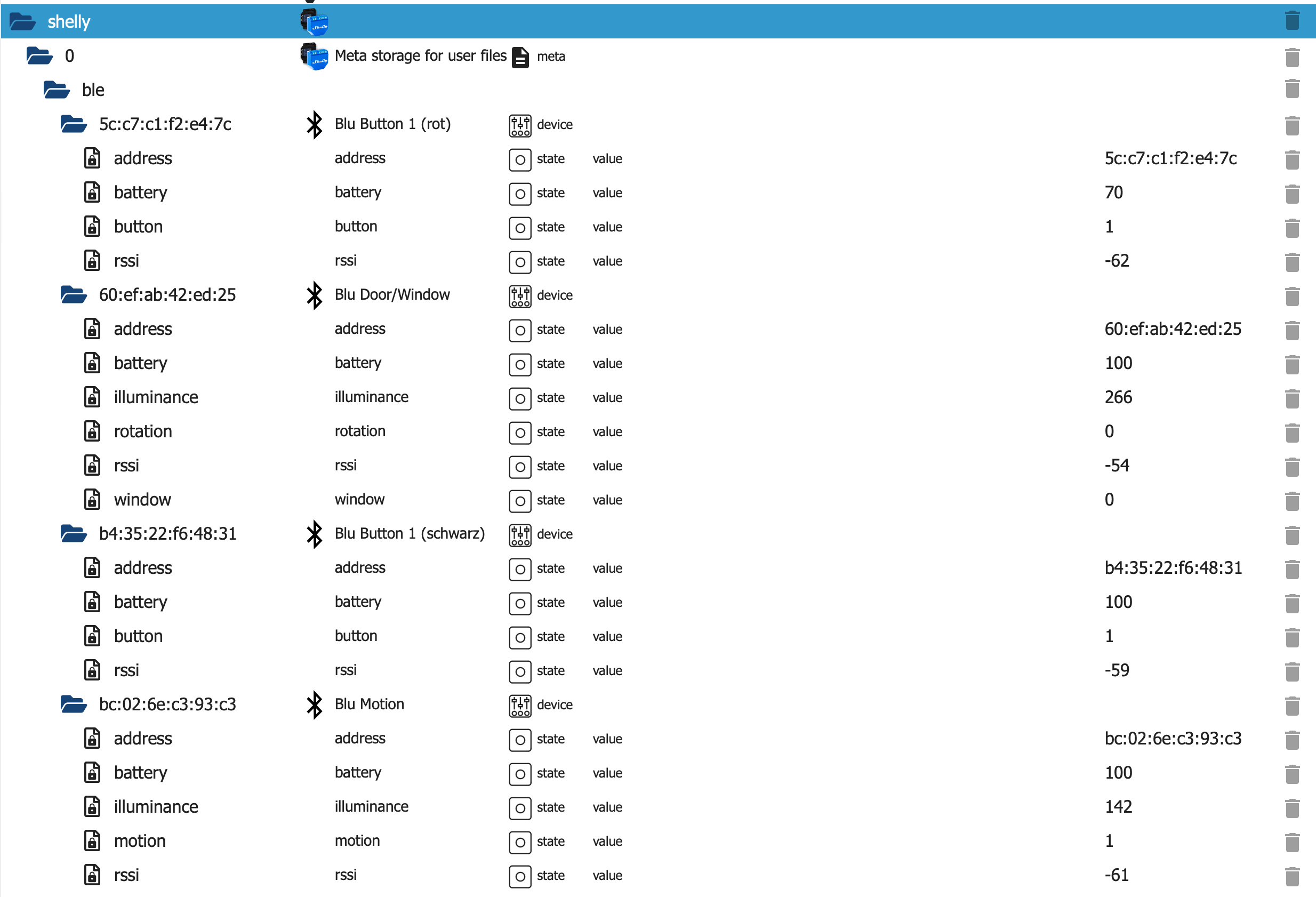Click the battery value 70
The image size is (1316, 897).
(1113, 193)
